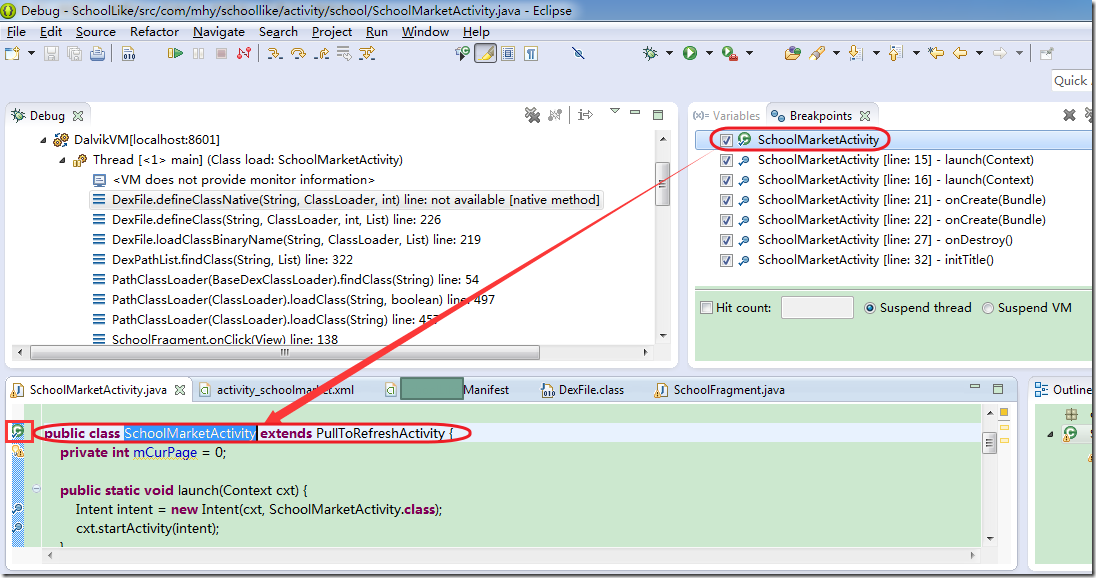Open the SchoolFragment.java editor tab
The width and height of the screenshot is (1096, 578).
click(x=720, y=389)
